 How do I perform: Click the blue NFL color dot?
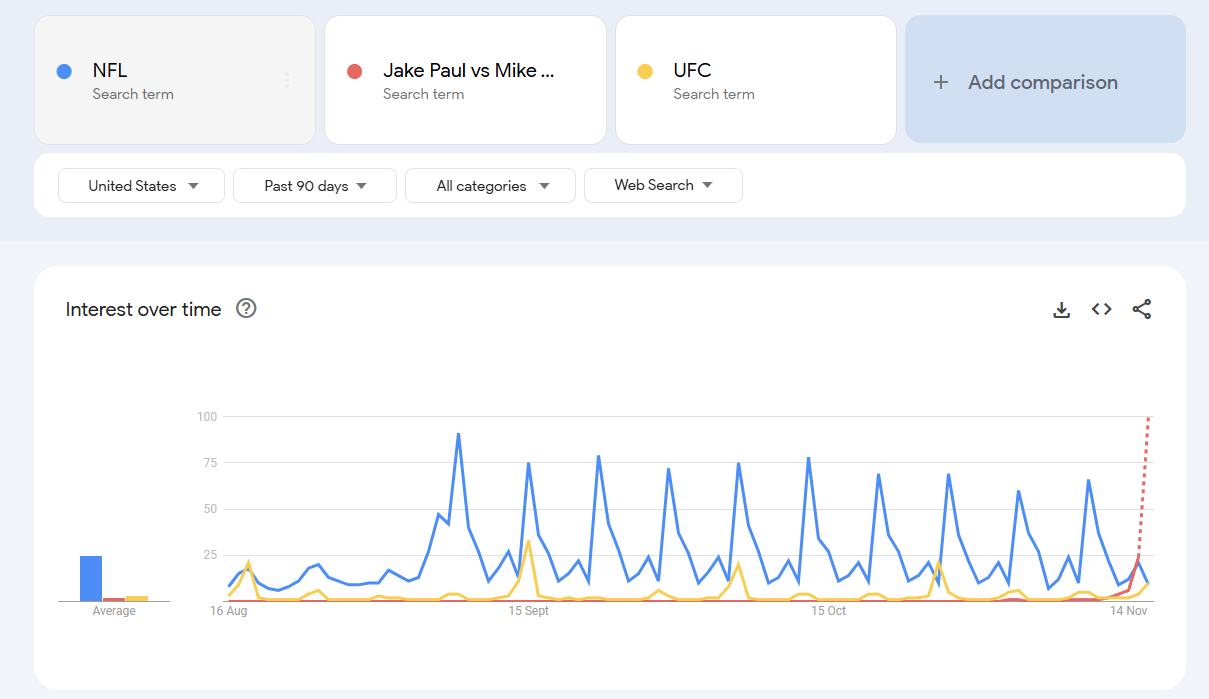[x=64, y=71]
